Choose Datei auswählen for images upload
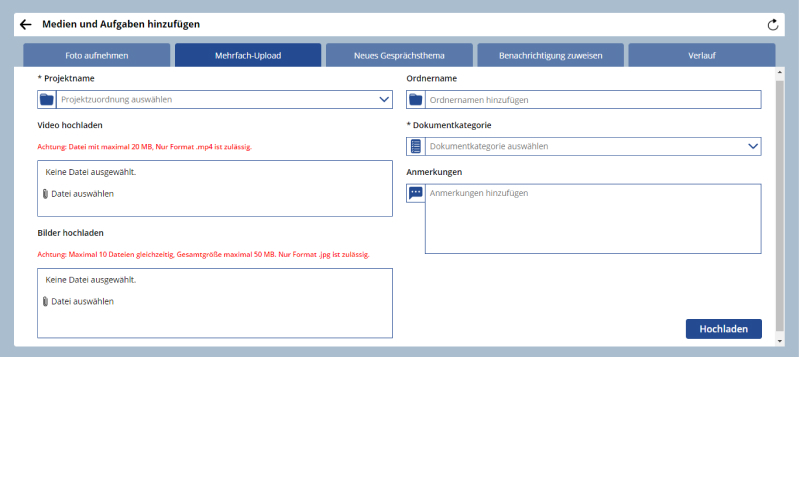This screenshot has width=800, height=500. [x=82, y=302]
